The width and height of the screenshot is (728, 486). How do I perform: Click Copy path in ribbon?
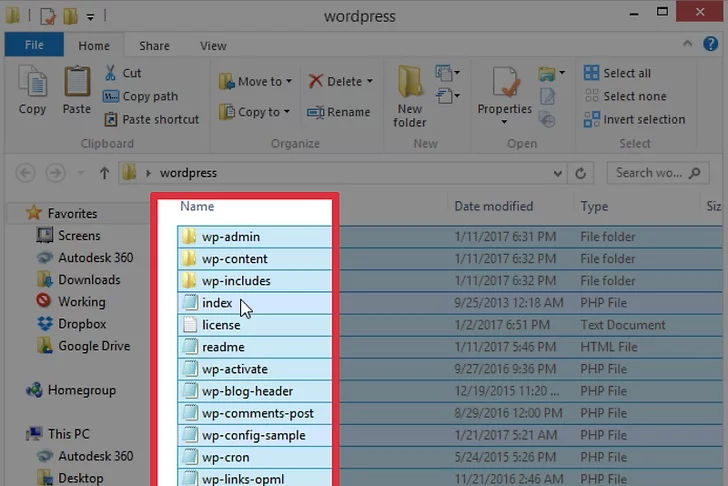click(x=149, y=96)
